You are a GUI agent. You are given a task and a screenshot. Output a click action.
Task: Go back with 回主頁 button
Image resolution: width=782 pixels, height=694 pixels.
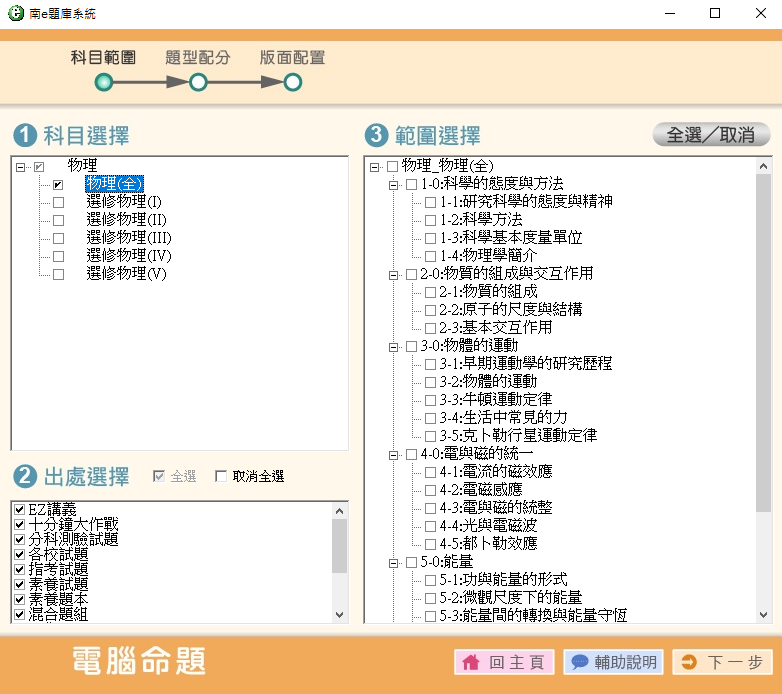(x=504, y=662)
